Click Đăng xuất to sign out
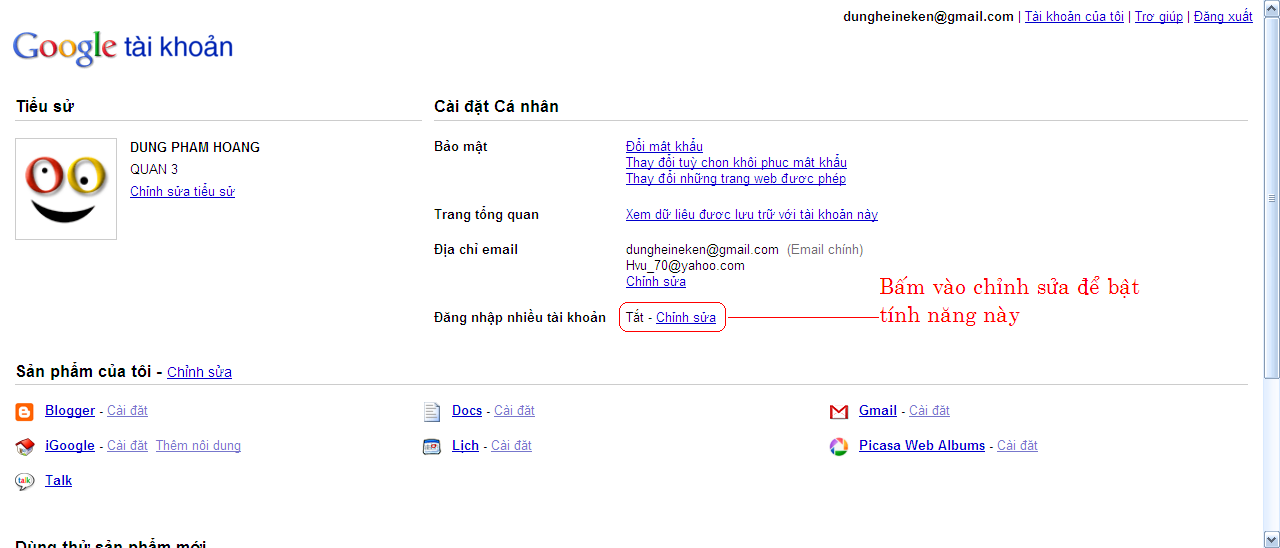Screen dimensions: 1280x548 point(1223,16)
